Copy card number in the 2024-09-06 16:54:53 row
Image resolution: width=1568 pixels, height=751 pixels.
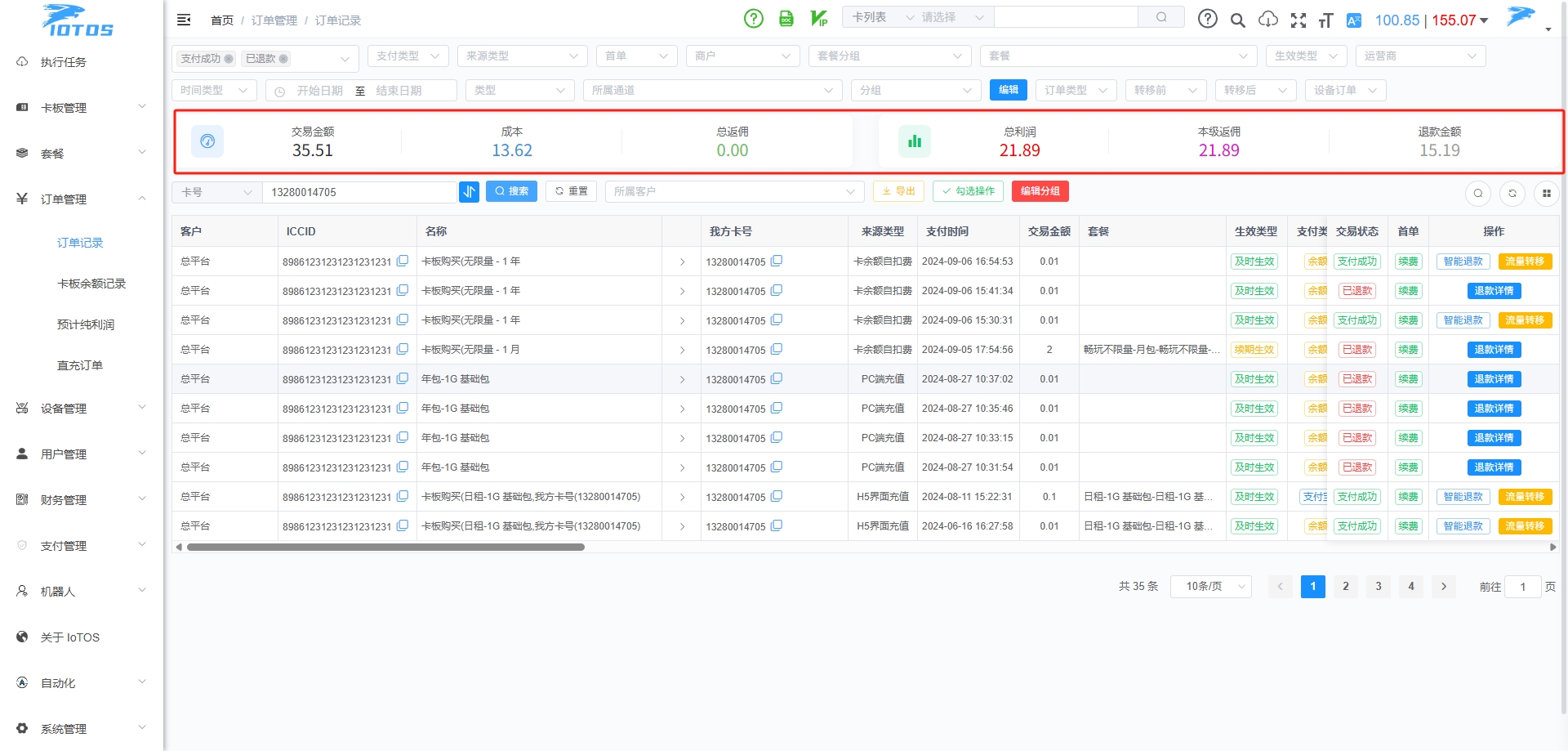pos(777,261)
